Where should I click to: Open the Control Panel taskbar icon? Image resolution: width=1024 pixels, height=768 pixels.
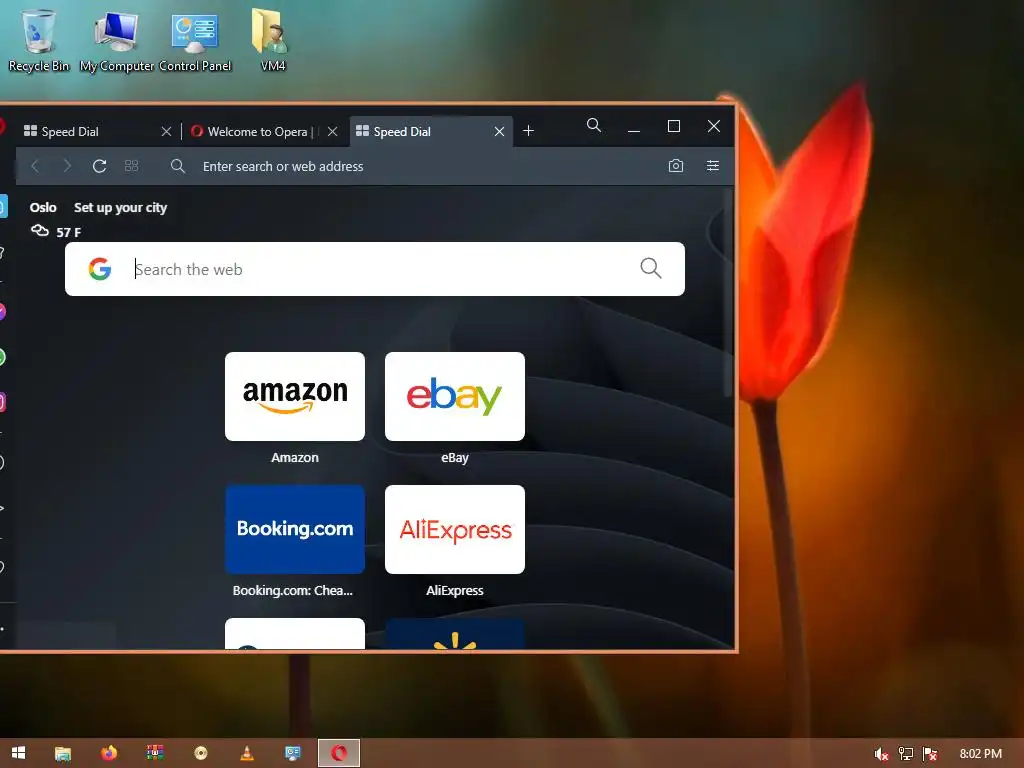[293, 753]
